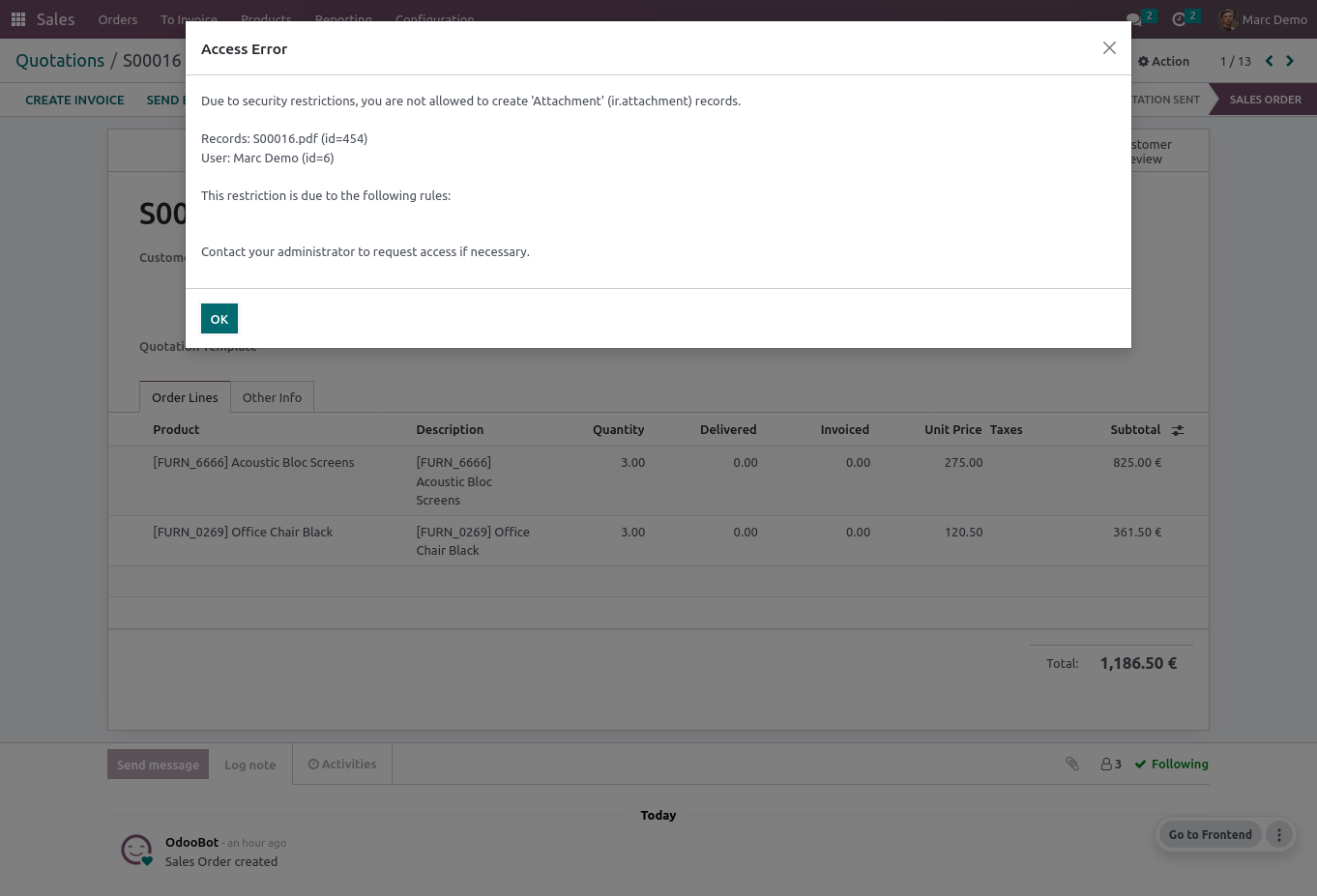The image size is (1317, 896).
Task: Click the Create Invoice button
Action: 74,100
